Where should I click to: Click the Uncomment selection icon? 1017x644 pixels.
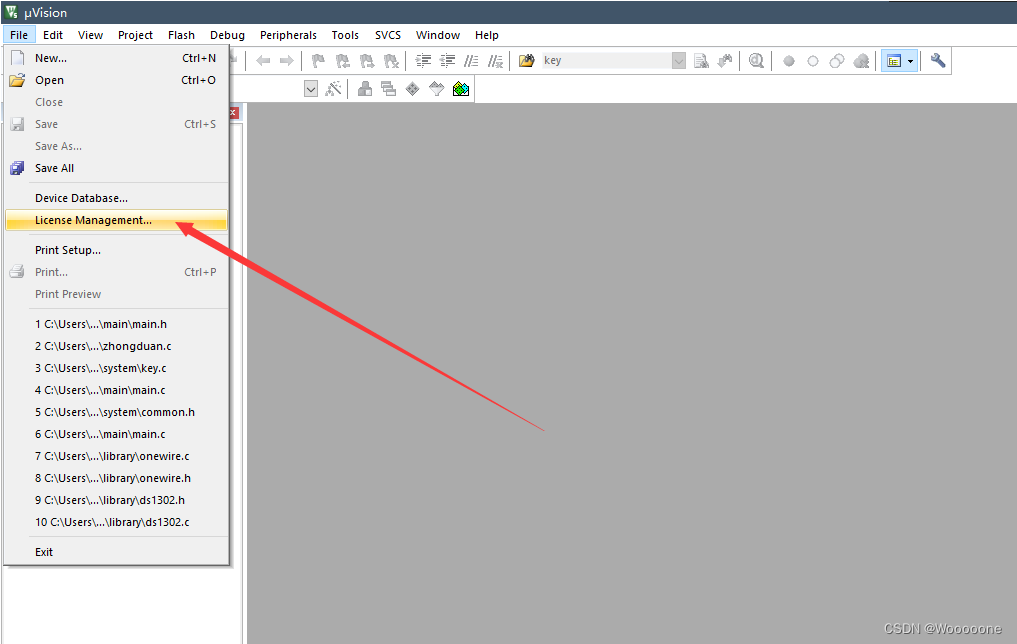click(496, 61)
